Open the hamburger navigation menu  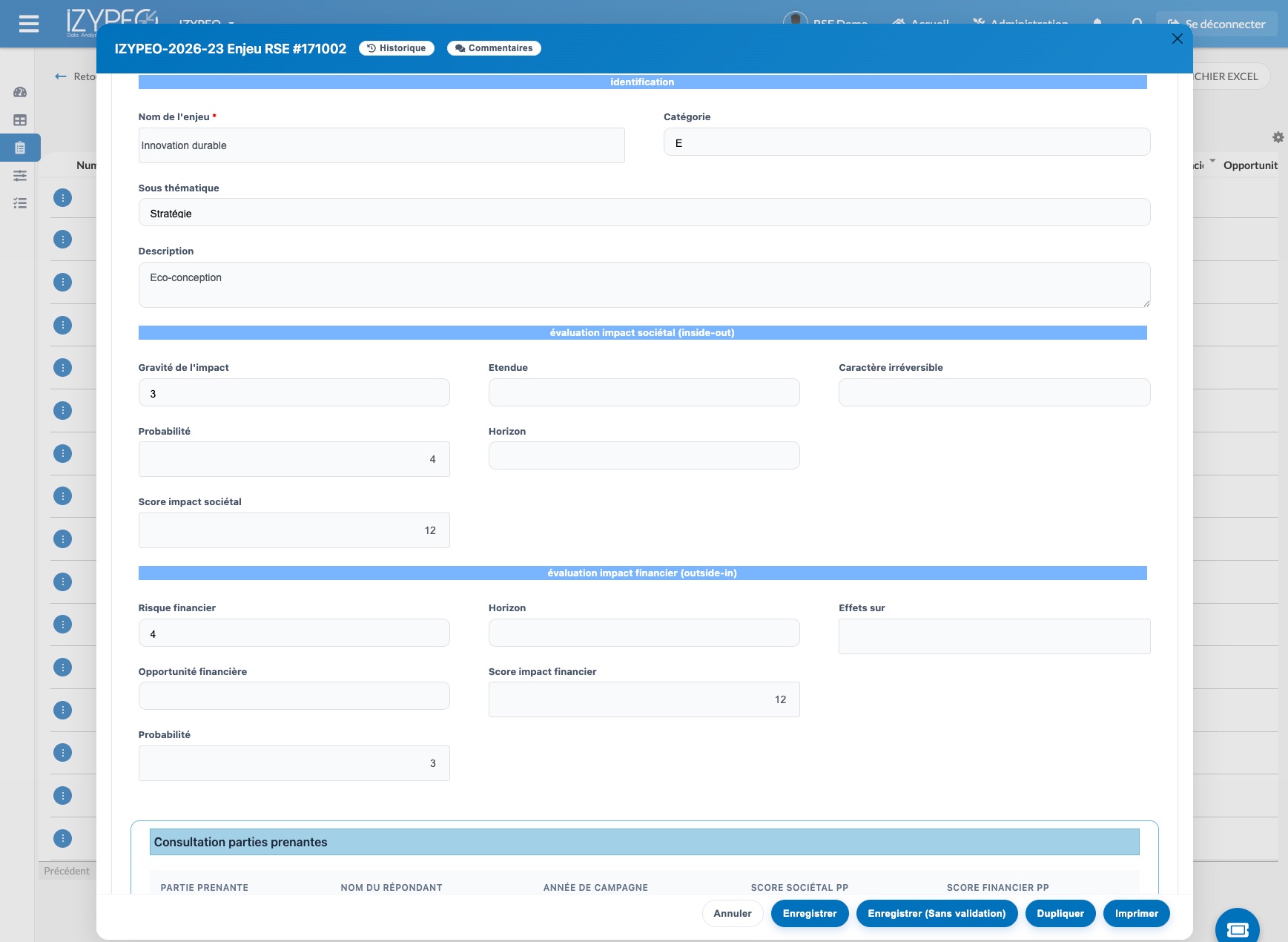pos(29,24)
